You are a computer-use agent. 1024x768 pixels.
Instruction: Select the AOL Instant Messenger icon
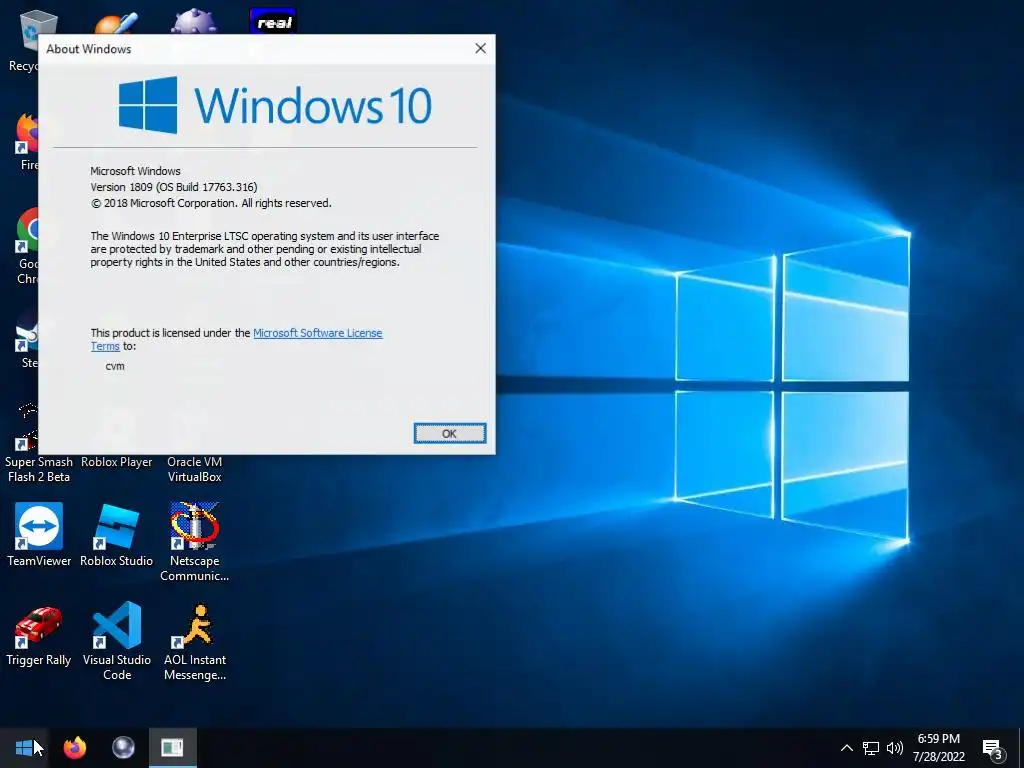click(x=194, y=640)
